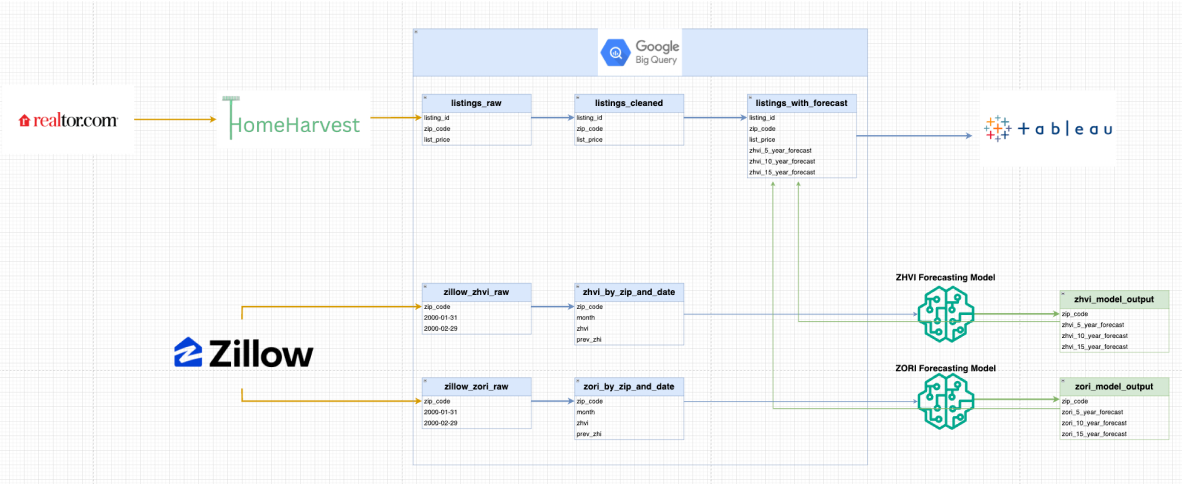Select connector from realtor.com to HomeHarvest

point(177,118)
